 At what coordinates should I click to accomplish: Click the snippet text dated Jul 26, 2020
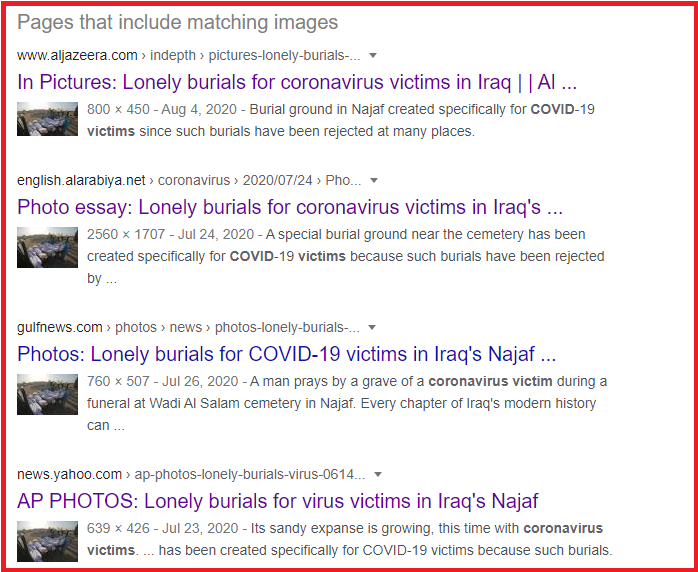point(347,403)
